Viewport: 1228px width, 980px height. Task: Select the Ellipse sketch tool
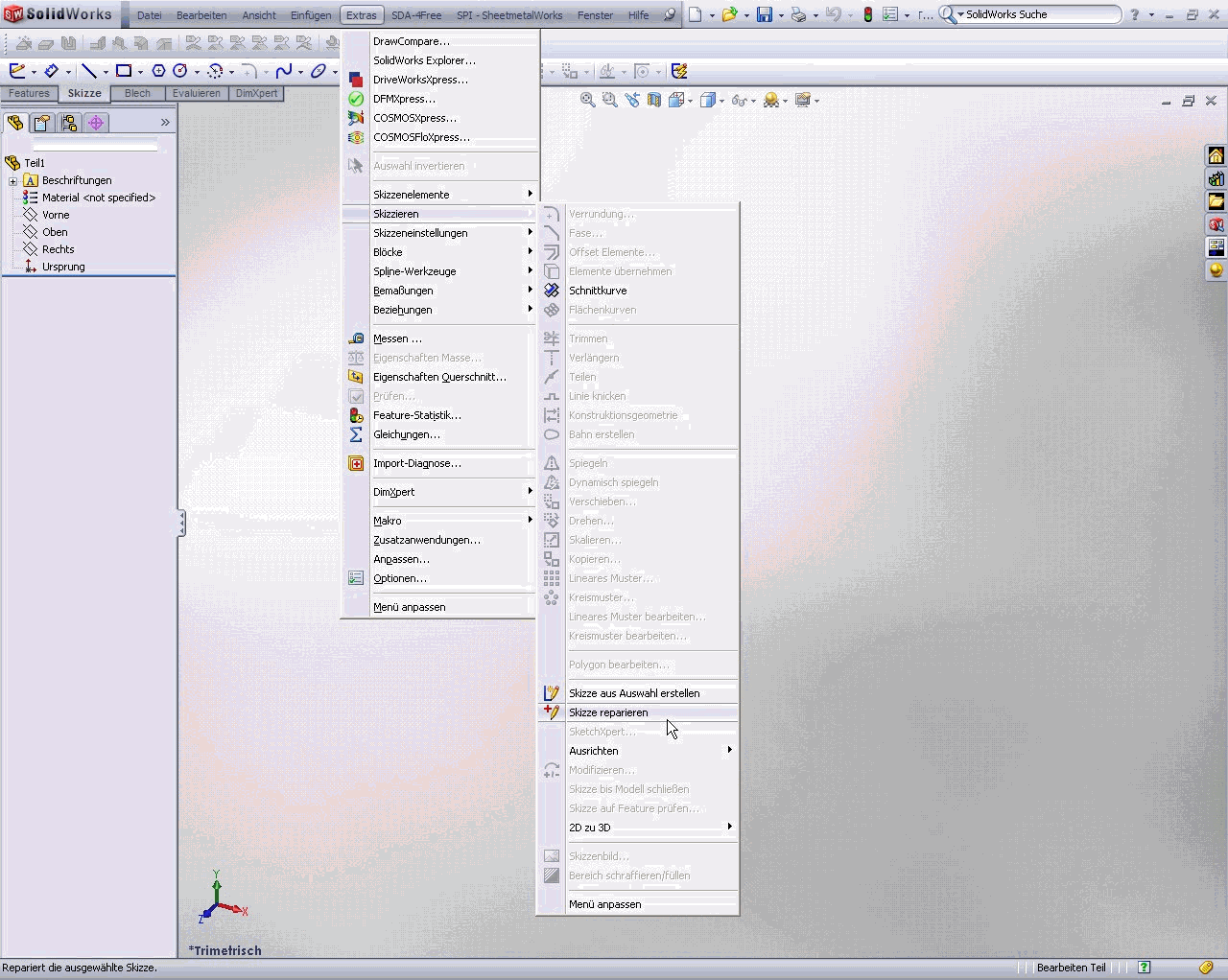coord(319,71)
